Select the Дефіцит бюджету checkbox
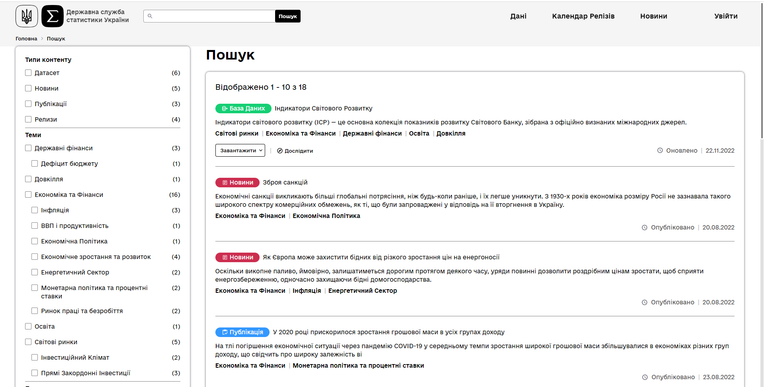 coord(35,163)
